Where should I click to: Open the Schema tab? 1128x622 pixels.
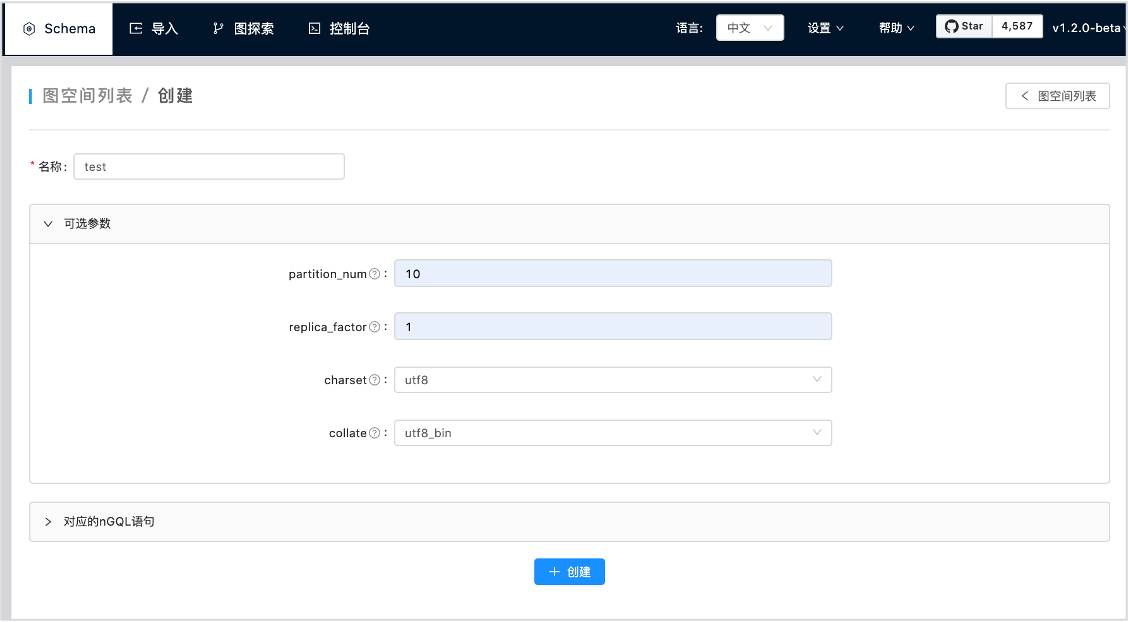tap(59, 28)
